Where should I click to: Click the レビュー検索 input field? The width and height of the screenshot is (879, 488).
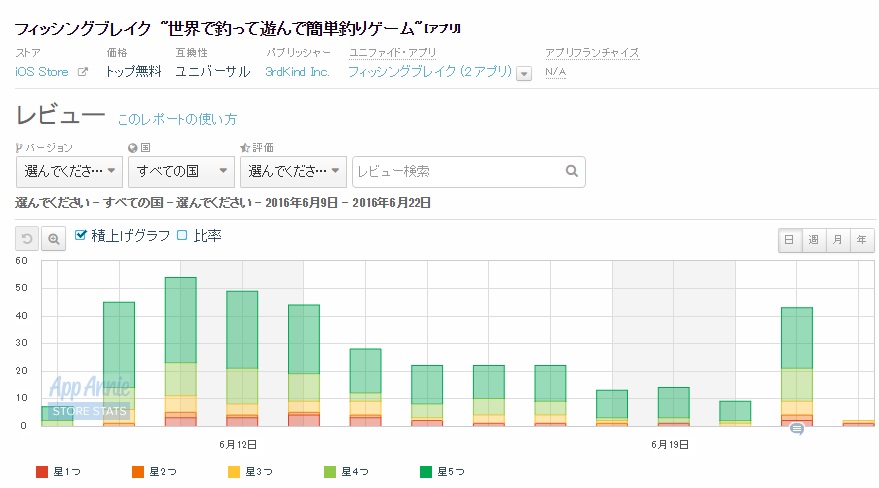[469, 171]
